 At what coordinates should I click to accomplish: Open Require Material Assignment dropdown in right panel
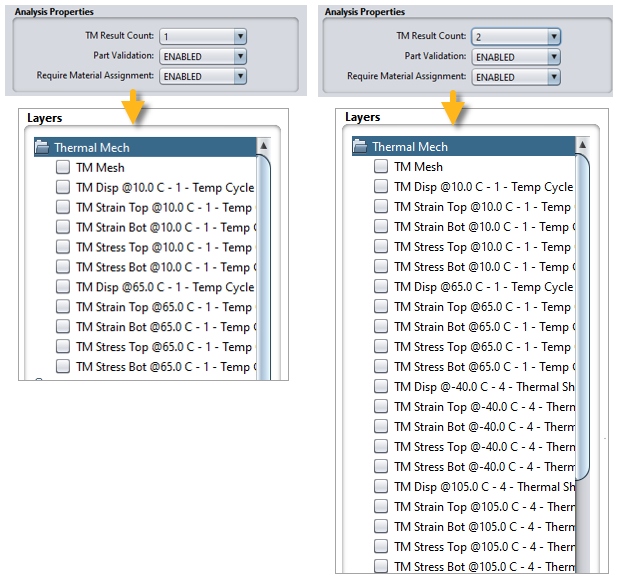(x=516, y=77)
